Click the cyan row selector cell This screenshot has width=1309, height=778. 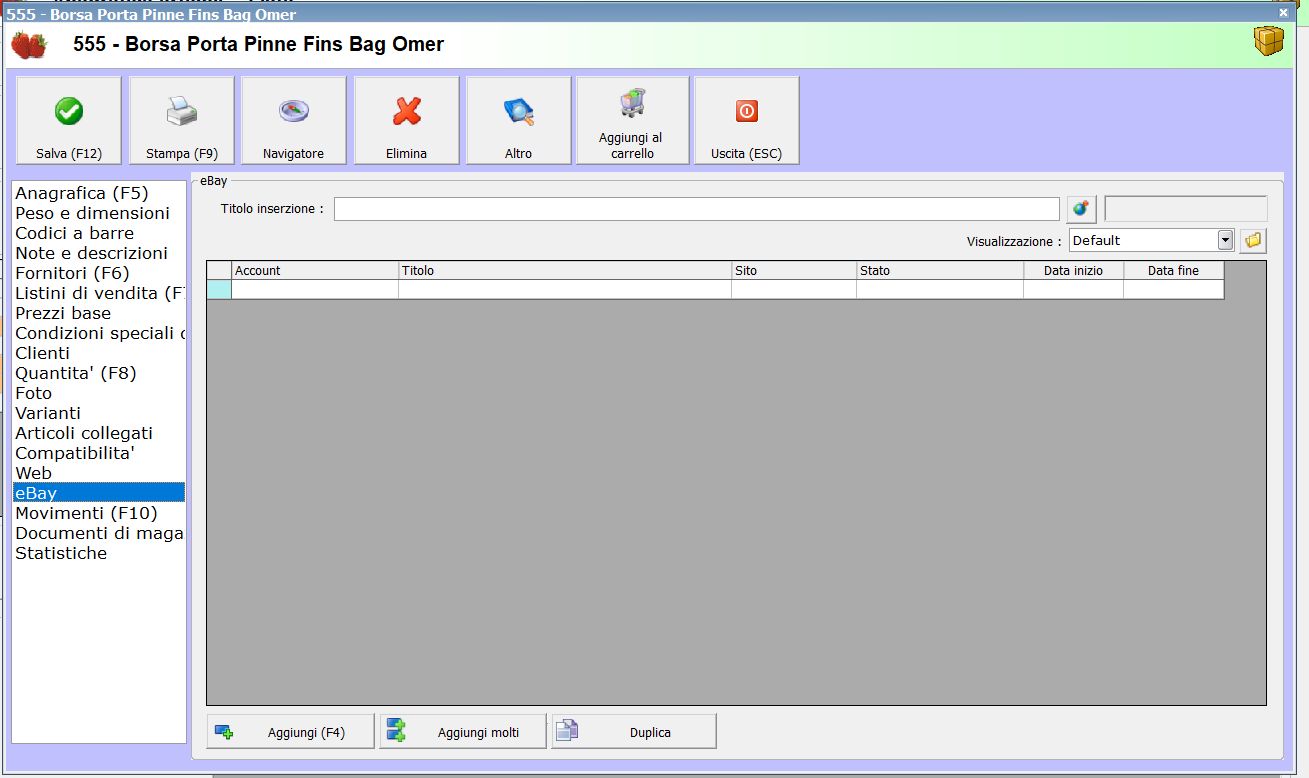click(219, 290)
